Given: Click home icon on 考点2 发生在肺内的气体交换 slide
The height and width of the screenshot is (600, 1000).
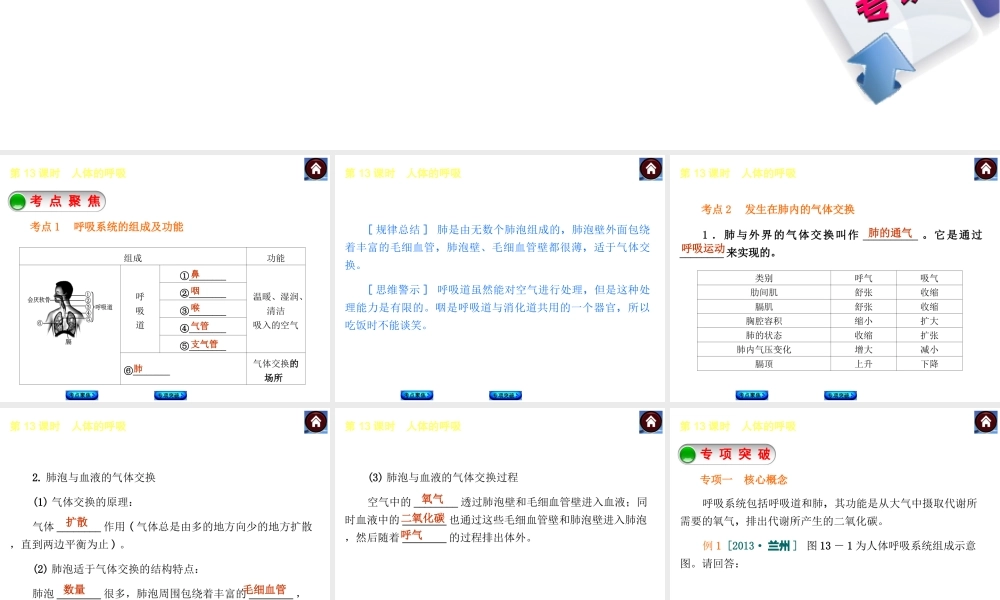Looking at the screenshot, I should pos(985,169).
